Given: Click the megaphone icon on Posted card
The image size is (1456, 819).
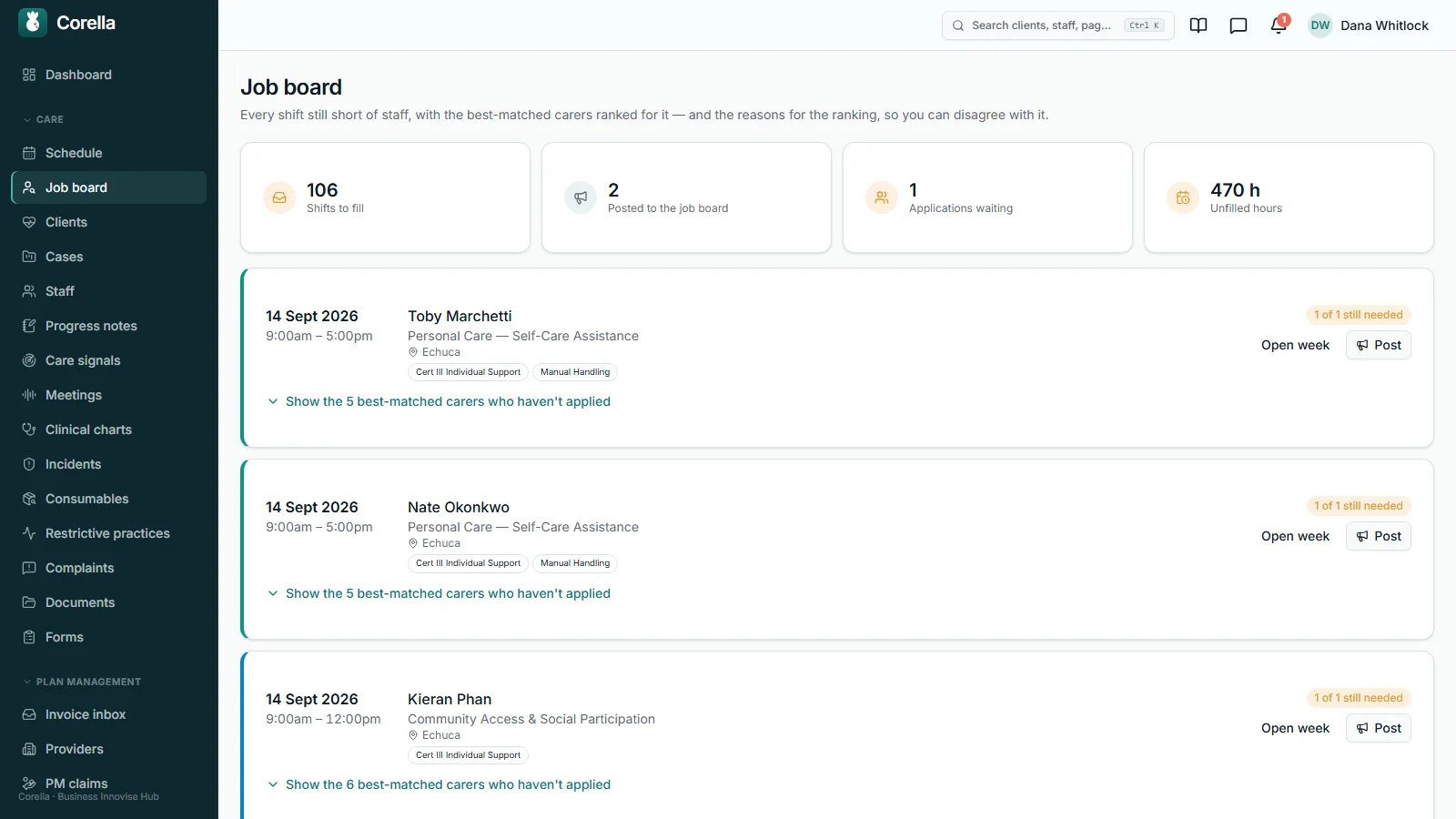Looking at the screenshot, I should click(581, 197).
